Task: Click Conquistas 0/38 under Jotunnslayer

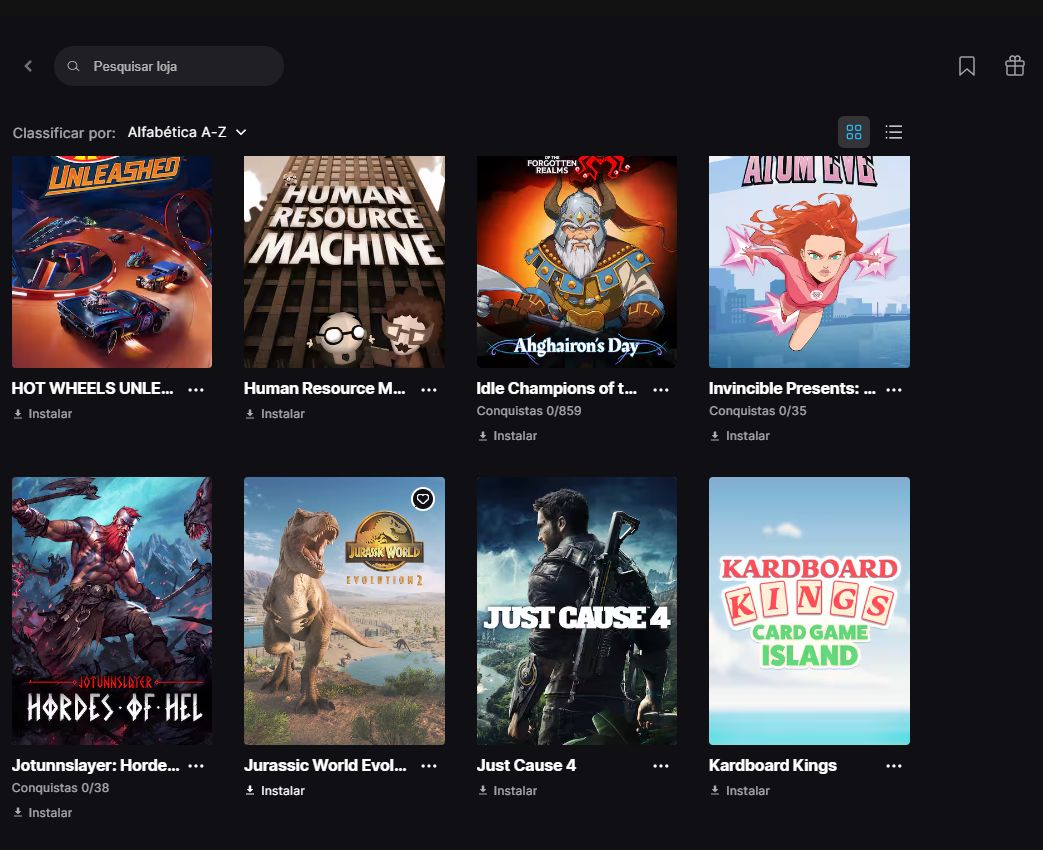Action: tap(61, 787)
